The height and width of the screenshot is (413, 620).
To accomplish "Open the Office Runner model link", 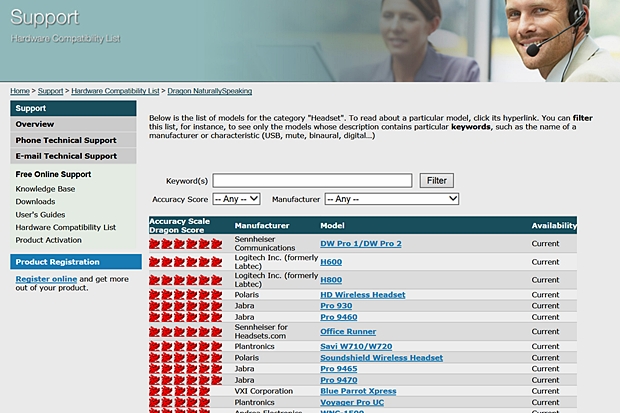I will [348, 332].
